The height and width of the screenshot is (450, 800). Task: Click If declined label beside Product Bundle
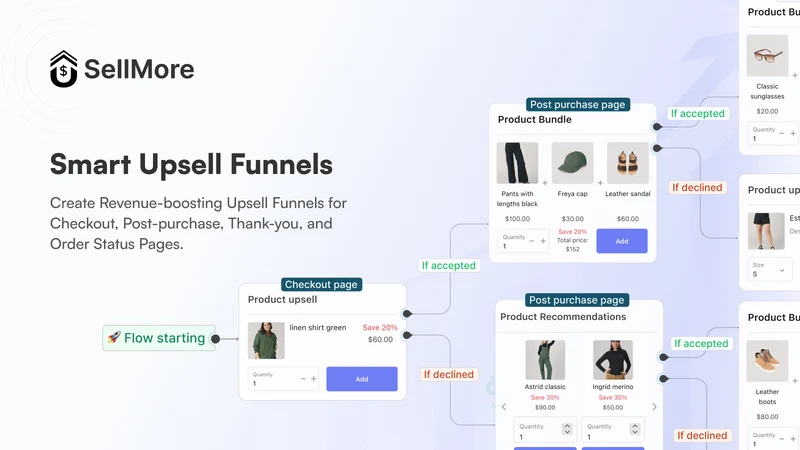(x=697, y=187)
